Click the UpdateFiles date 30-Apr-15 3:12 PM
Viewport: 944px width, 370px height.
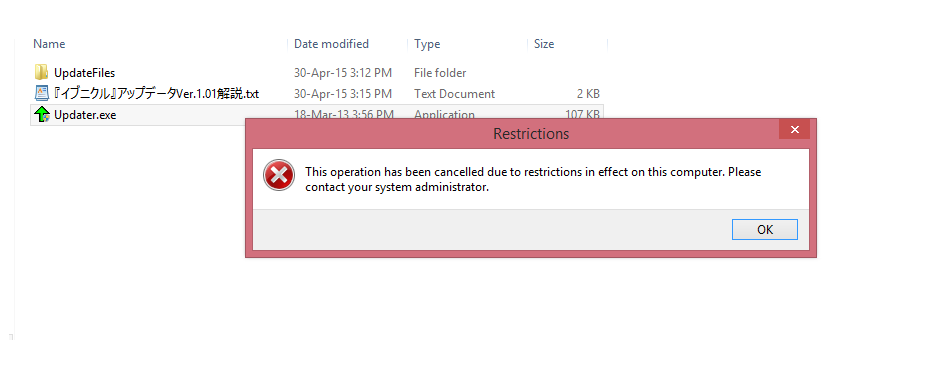[343, 73]
